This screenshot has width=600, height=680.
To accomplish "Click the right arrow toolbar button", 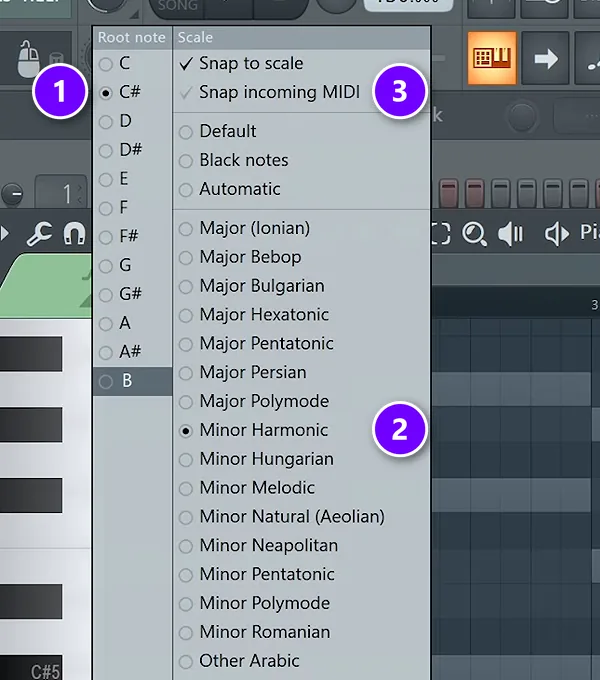I will pyautogui.click(x=546, y=58).
